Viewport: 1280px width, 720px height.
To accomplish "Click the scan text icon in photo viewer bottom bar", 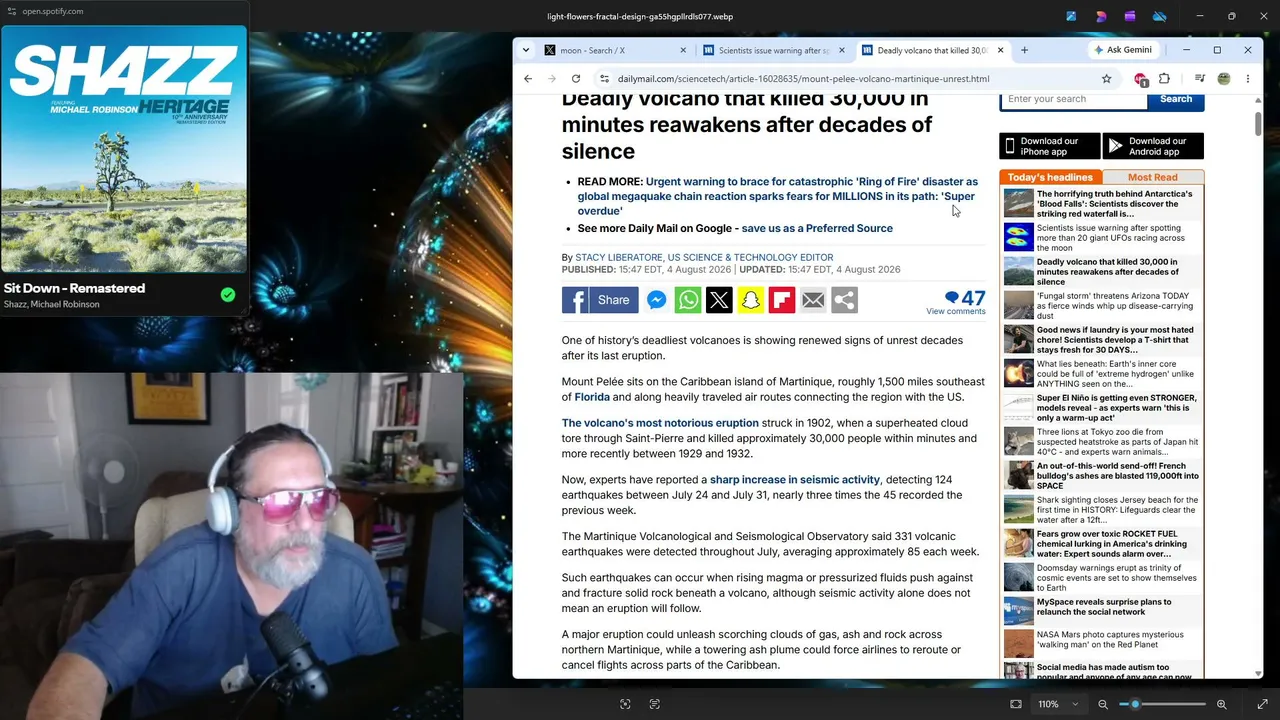I will pyautogui.click(x=655, y=704).
